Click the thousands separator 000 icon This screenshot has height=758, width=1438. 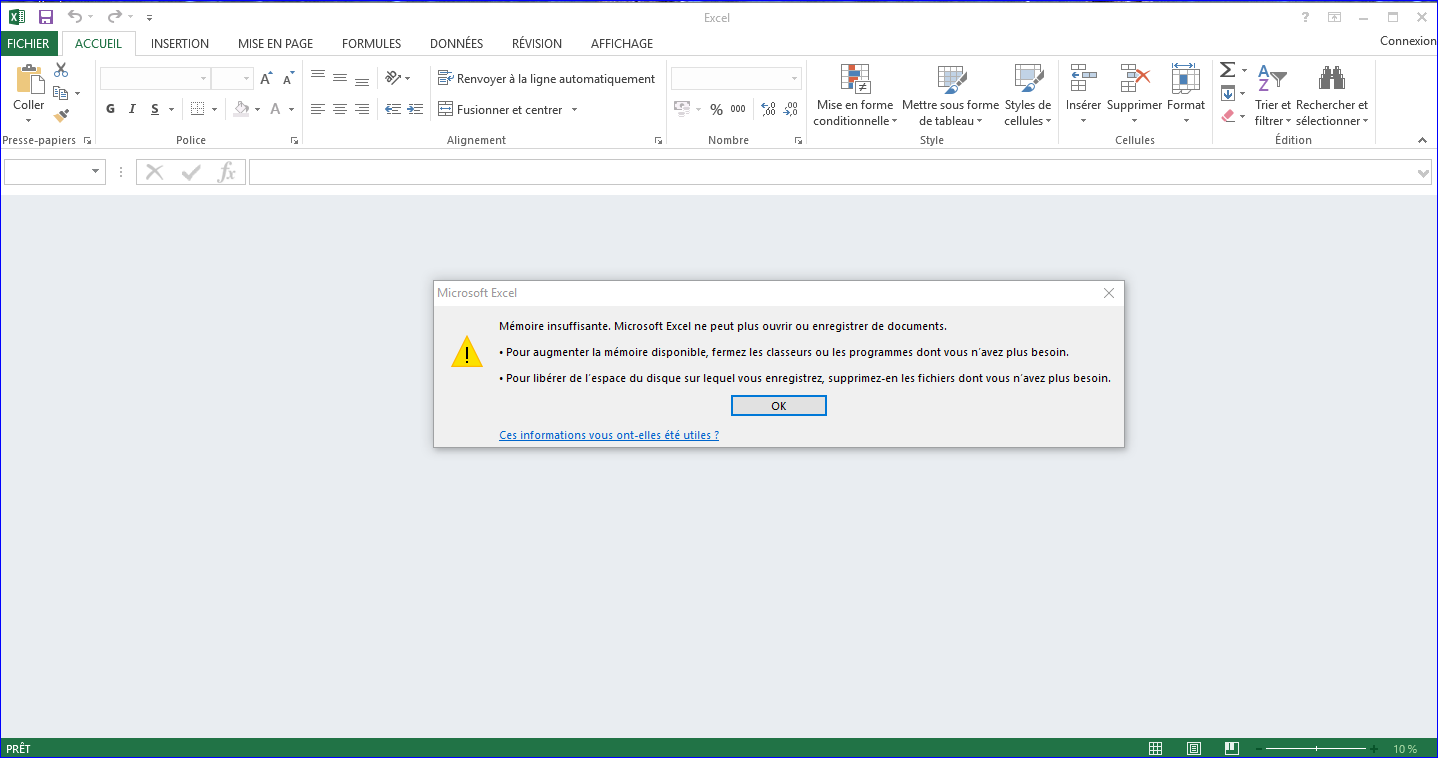738,109
